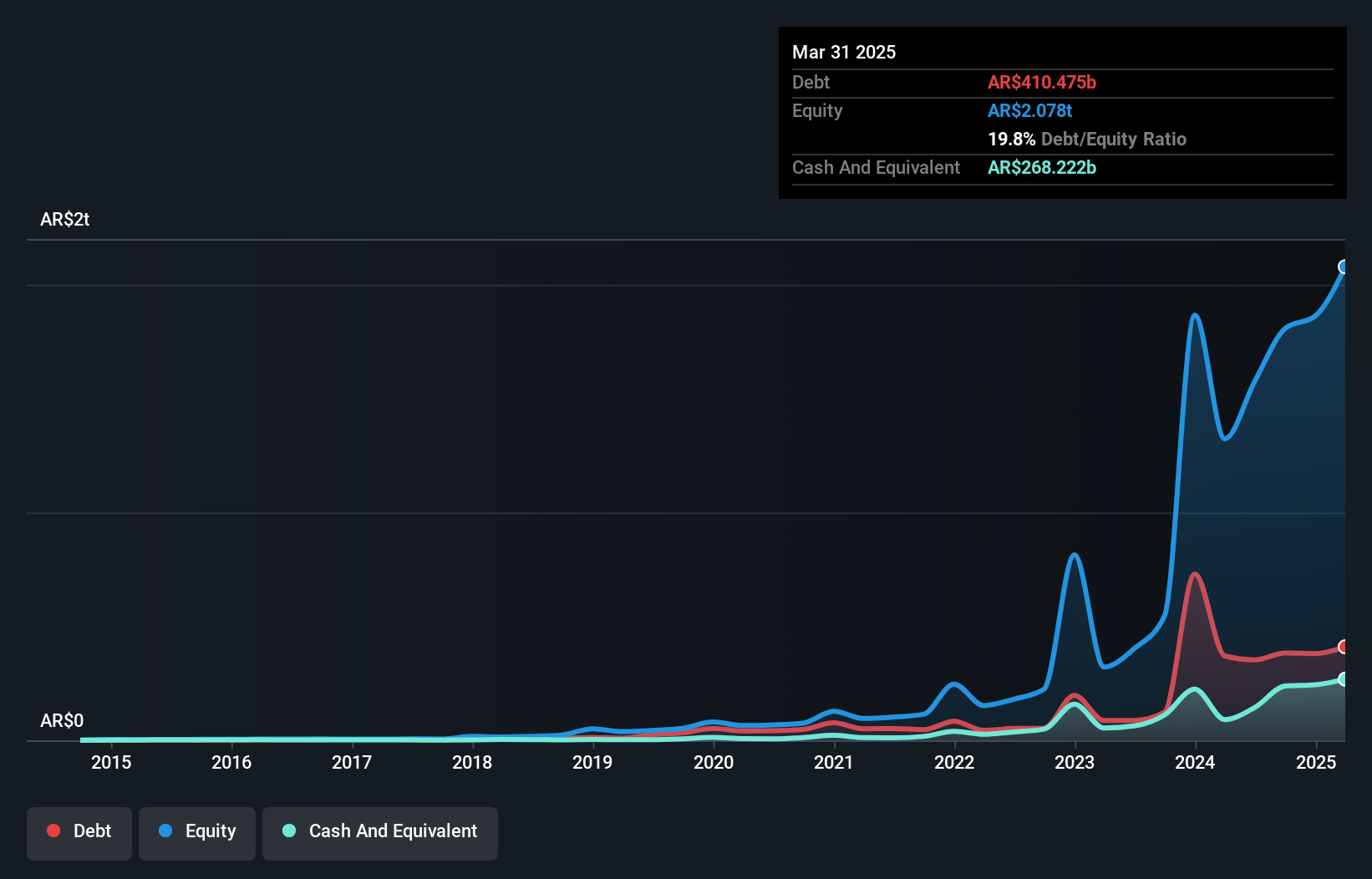Image resolution: width=1372 pixels, height=879 pixels.
Task: Select the Equity endpoint marker at Mar 2025
Action: click(x=1344, y=267)
